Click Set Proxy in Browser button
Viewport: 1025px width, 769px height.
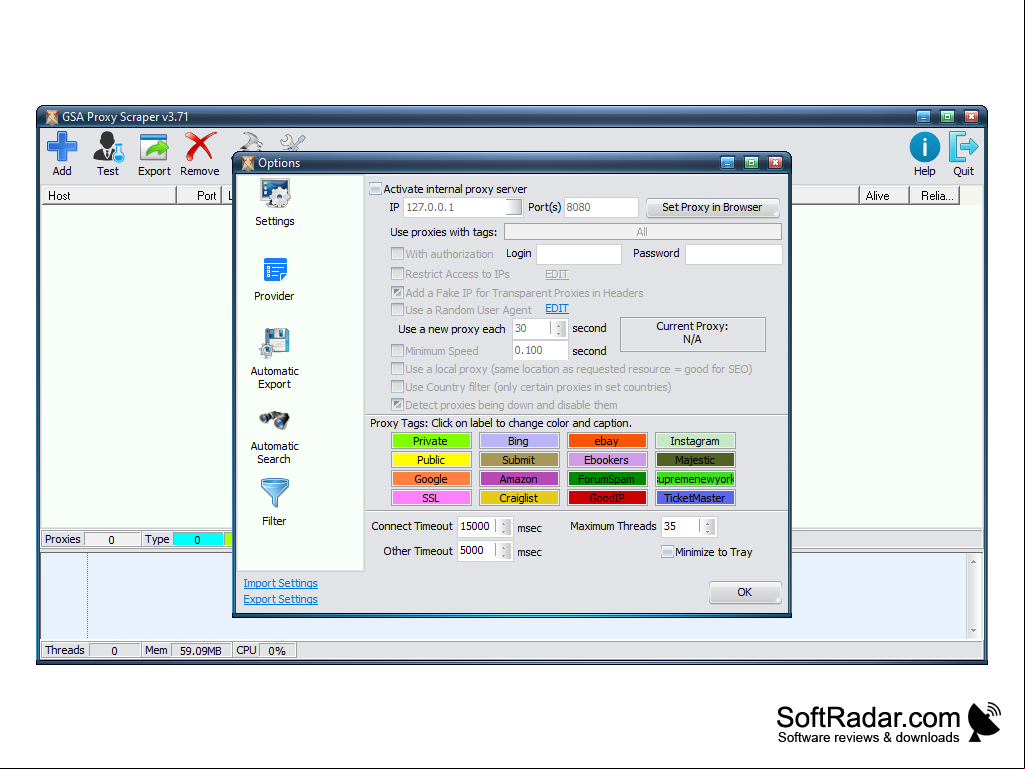click(x=712, y=207)
